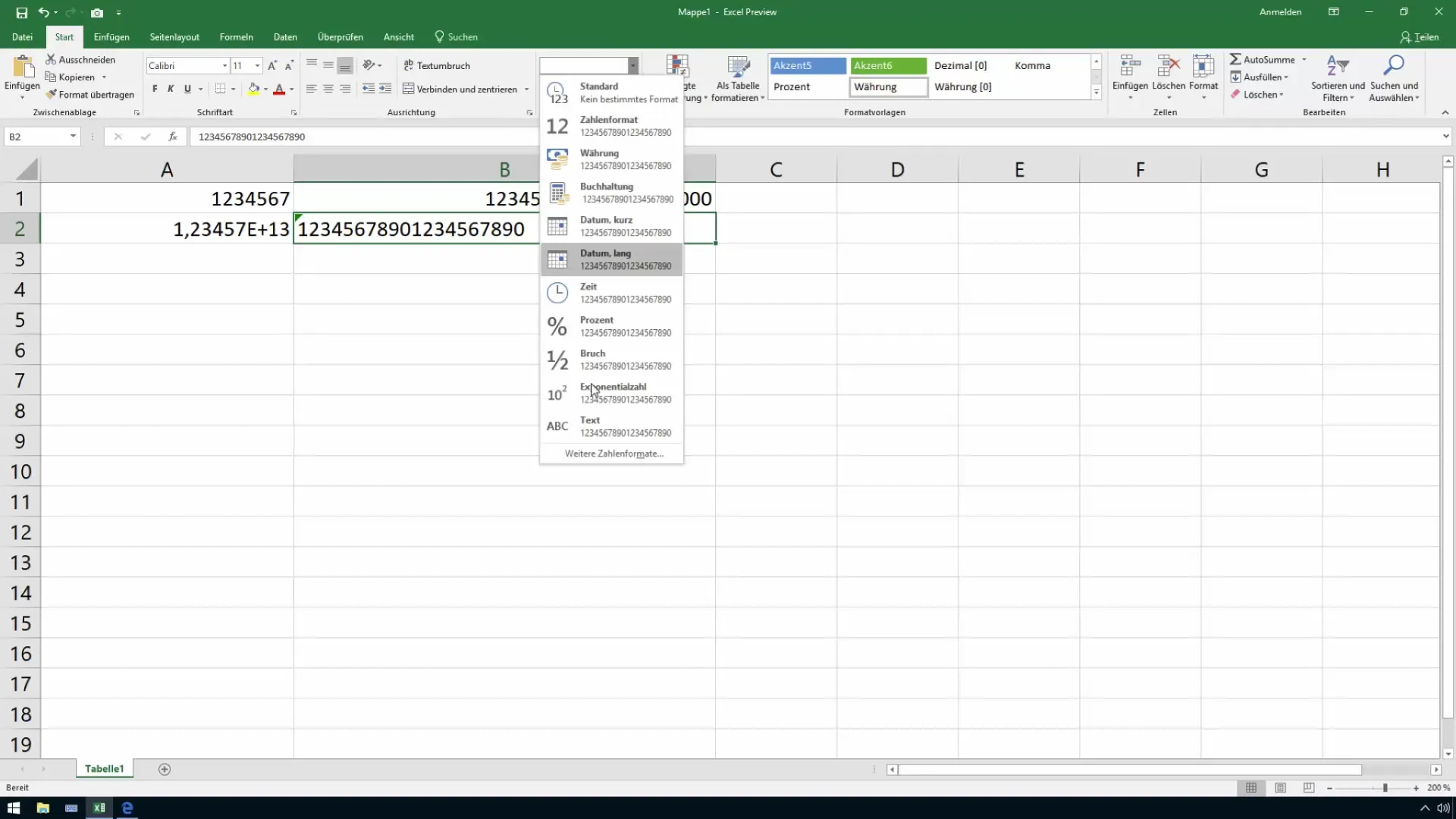
Task: Toggle bold F formatting
Action: 155,89
